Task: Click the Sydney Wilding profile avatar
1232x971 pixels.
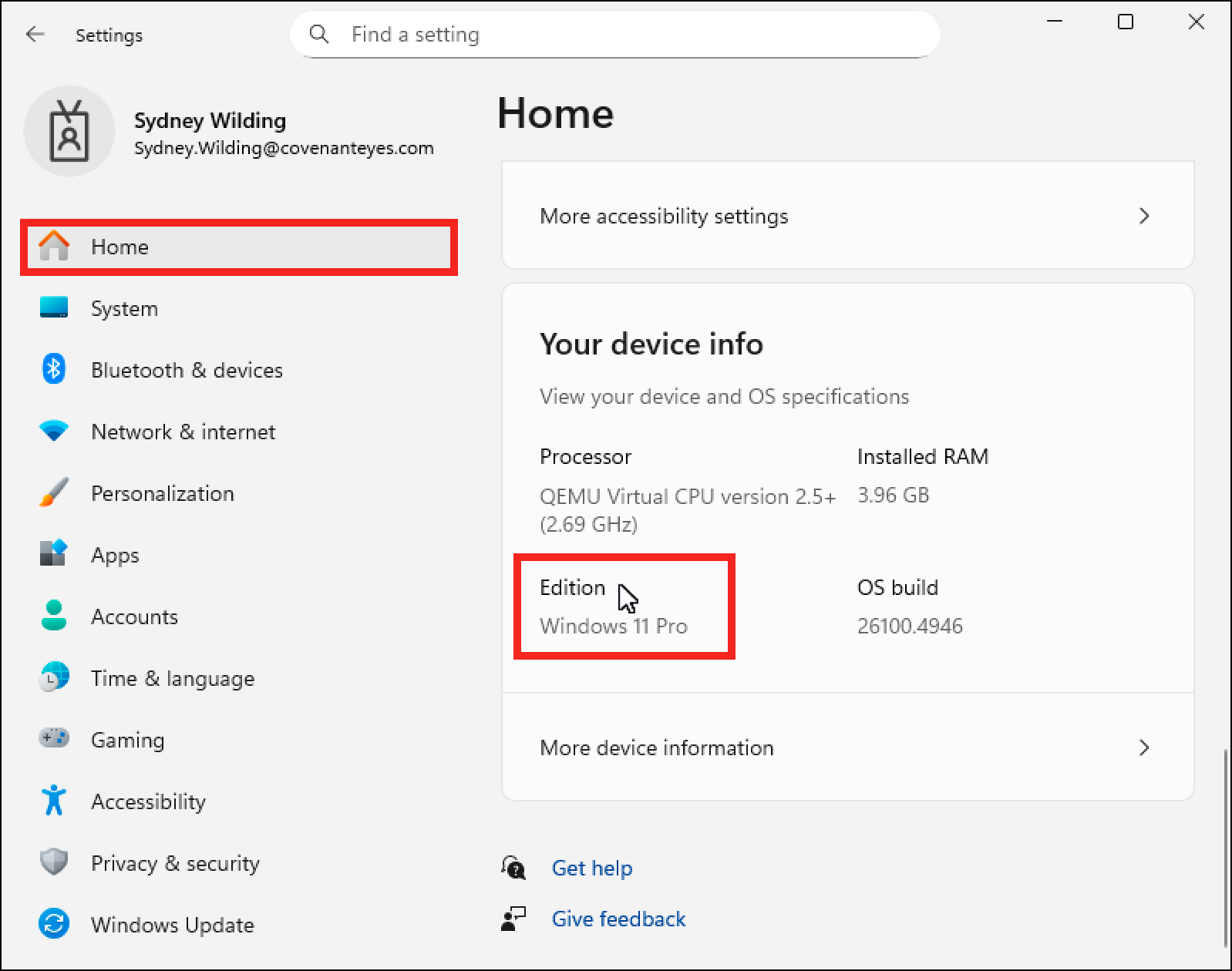Action: tap(69, 132)
